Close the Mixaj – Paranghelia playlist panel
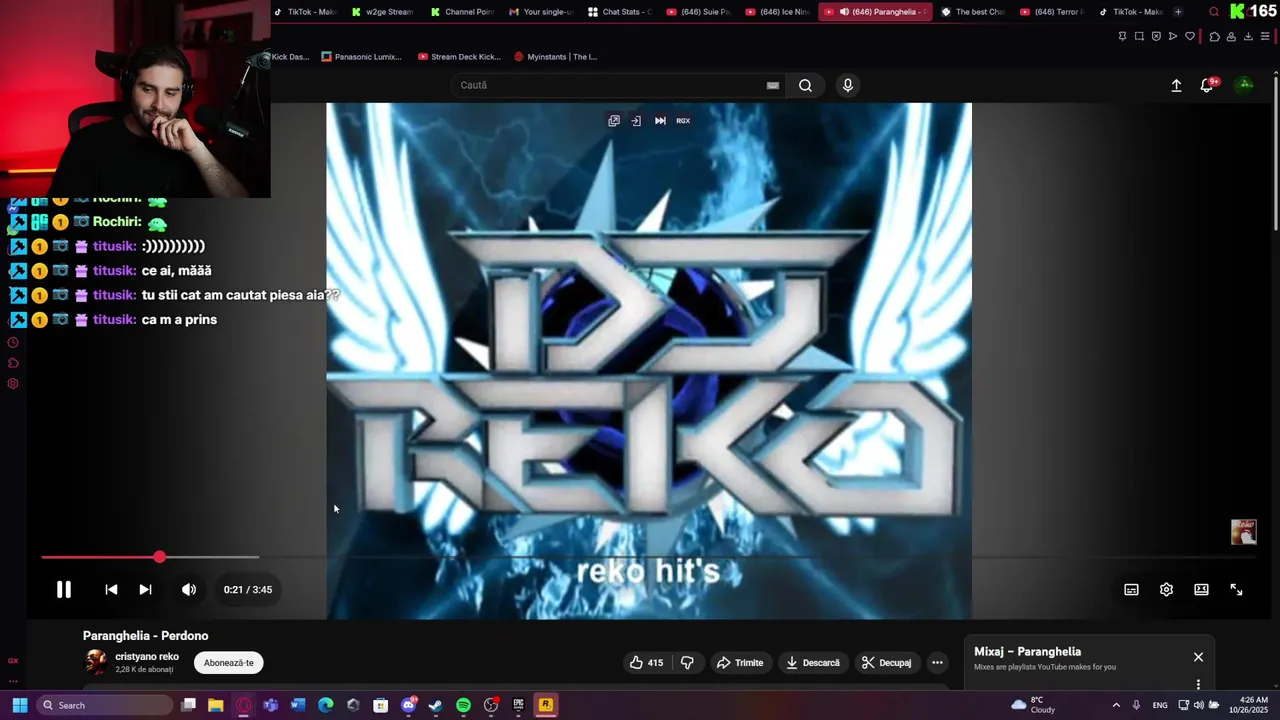This screenshot has width=1280, height=720. (1198, 657)
